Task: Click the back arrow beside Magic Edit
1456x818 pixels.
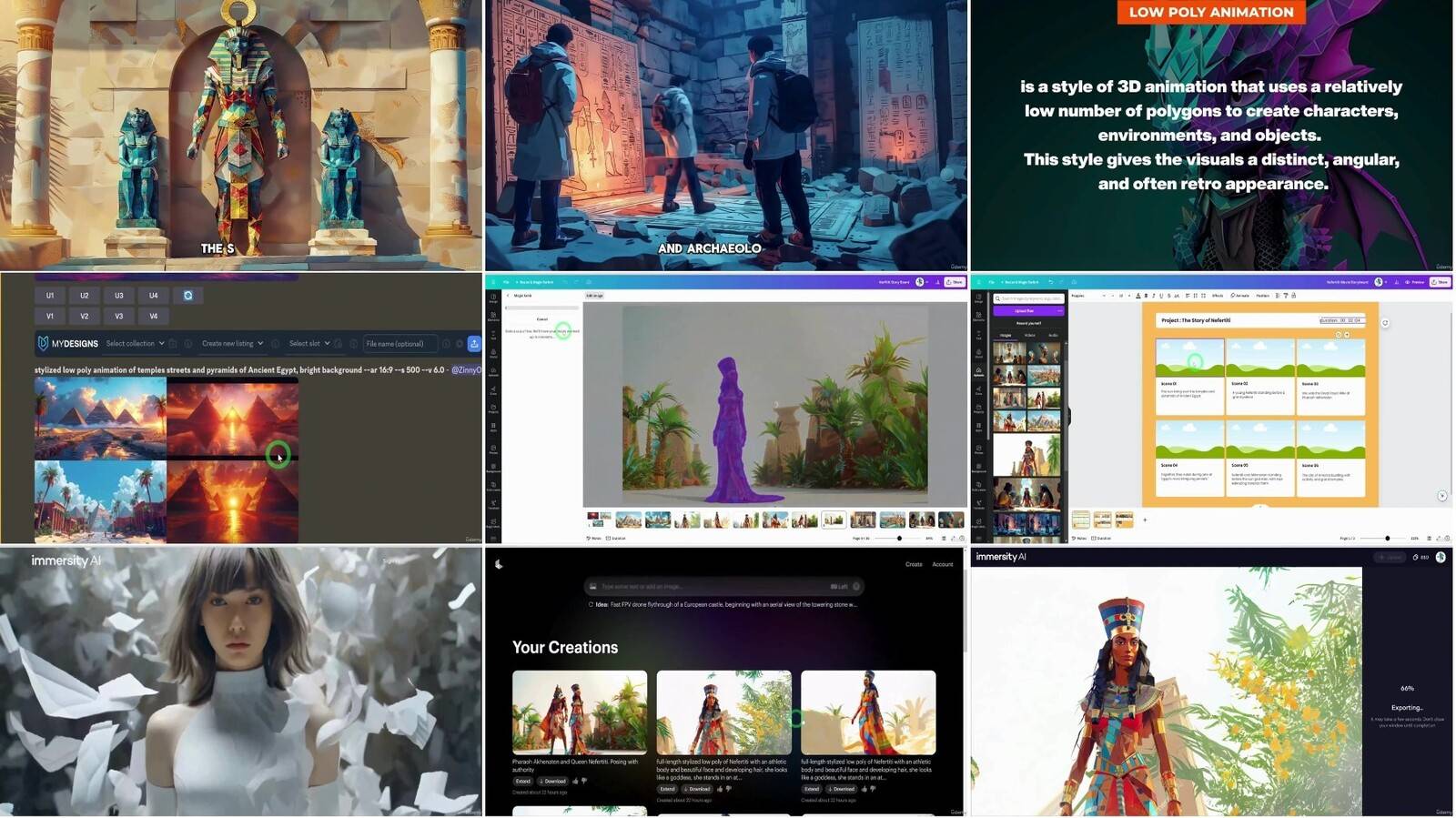Action: tap(508, 296)
